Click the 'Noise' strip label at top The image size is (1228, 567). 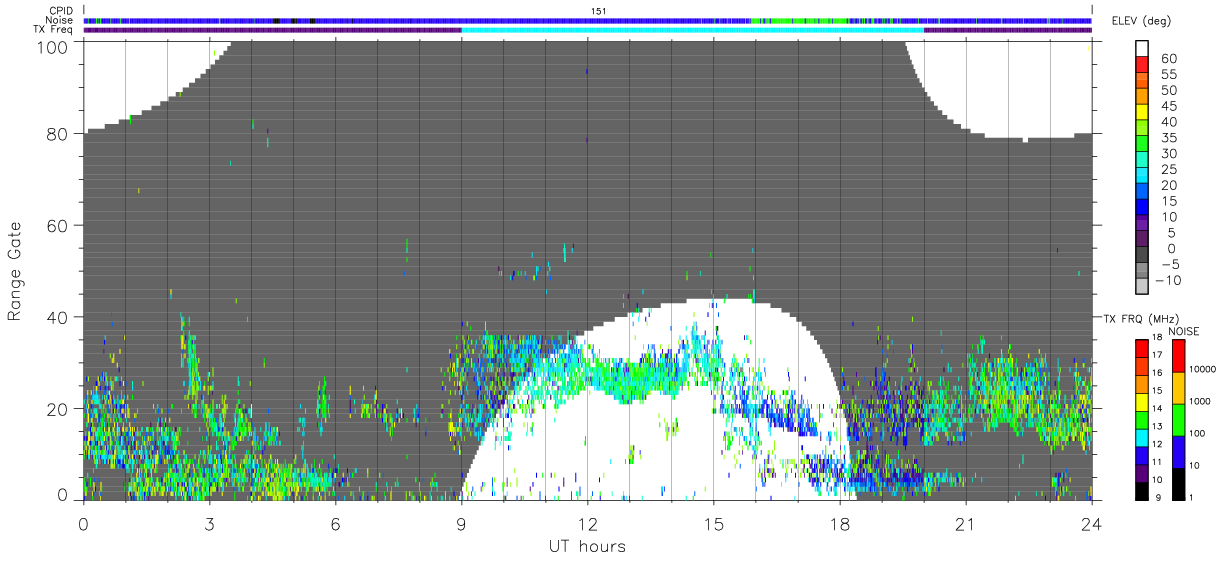(x=59, y=20)
